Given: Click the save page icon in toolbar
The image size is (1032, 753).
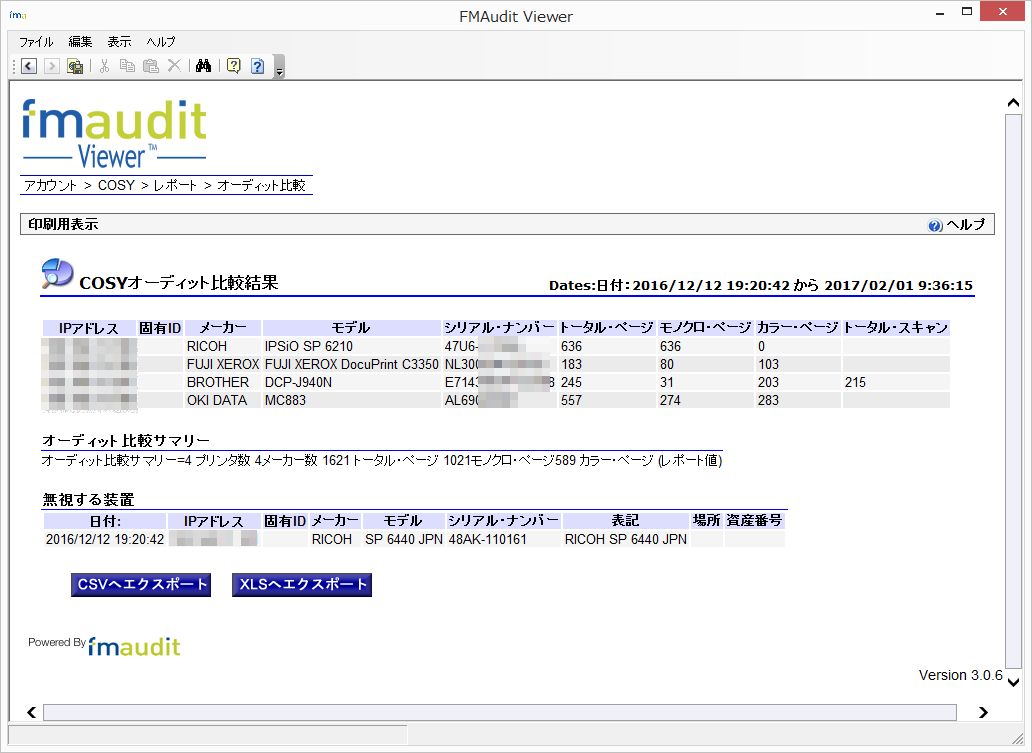Looking at the screenshot, I should 75,66.
